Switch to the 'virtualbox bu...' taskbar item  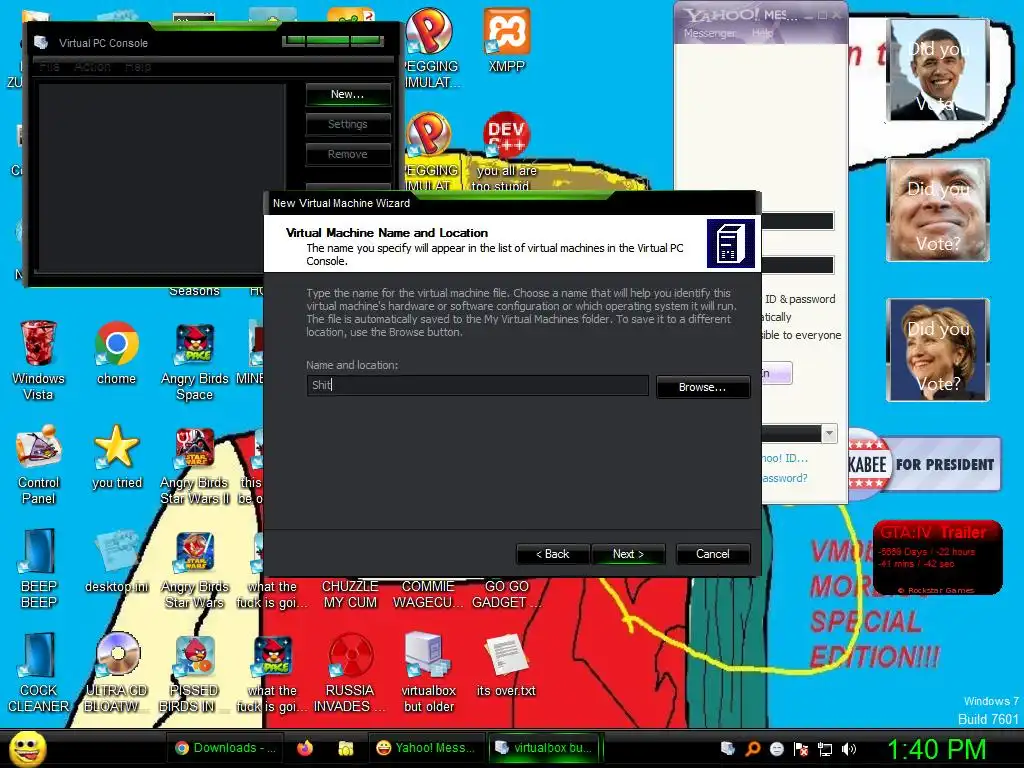click(545, 748)
